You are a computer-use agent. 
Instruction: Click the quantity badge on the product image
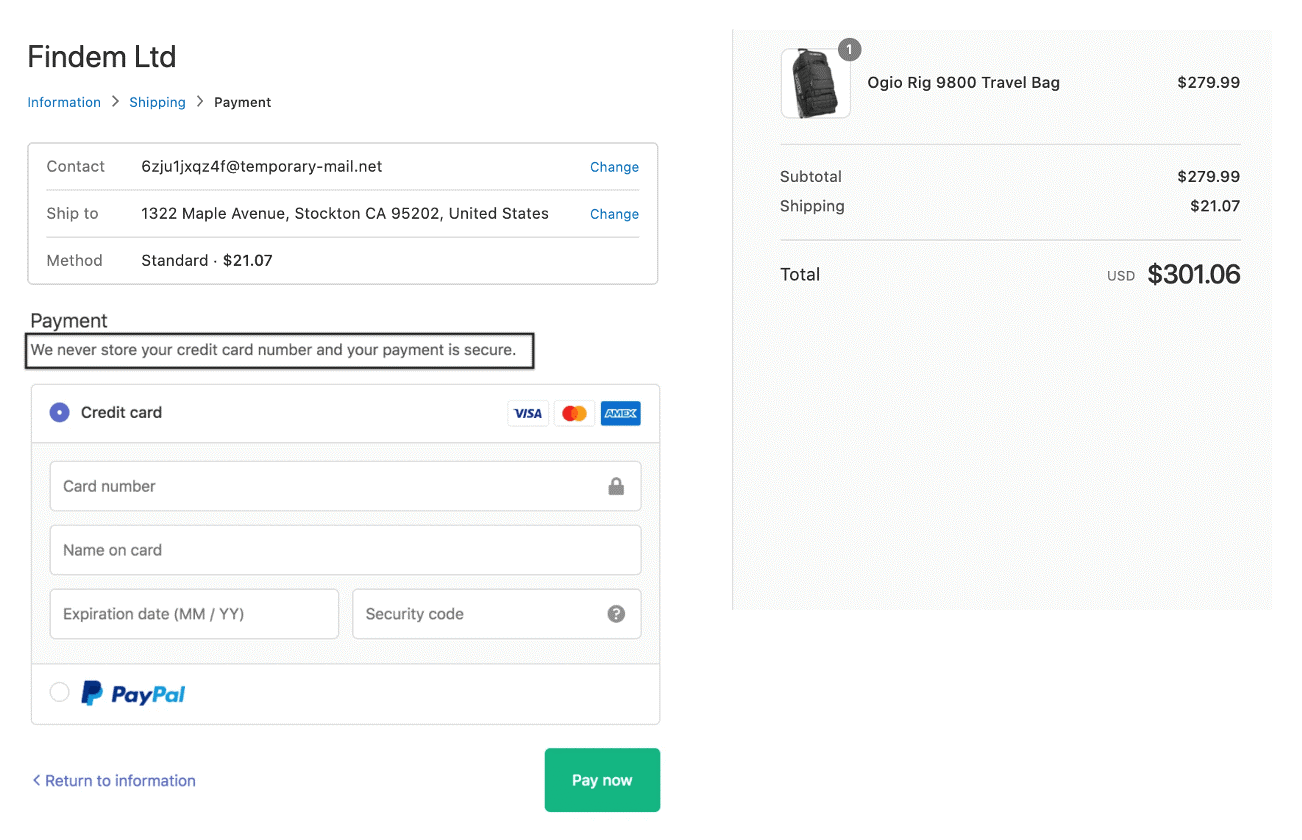(x=849, y=49)
